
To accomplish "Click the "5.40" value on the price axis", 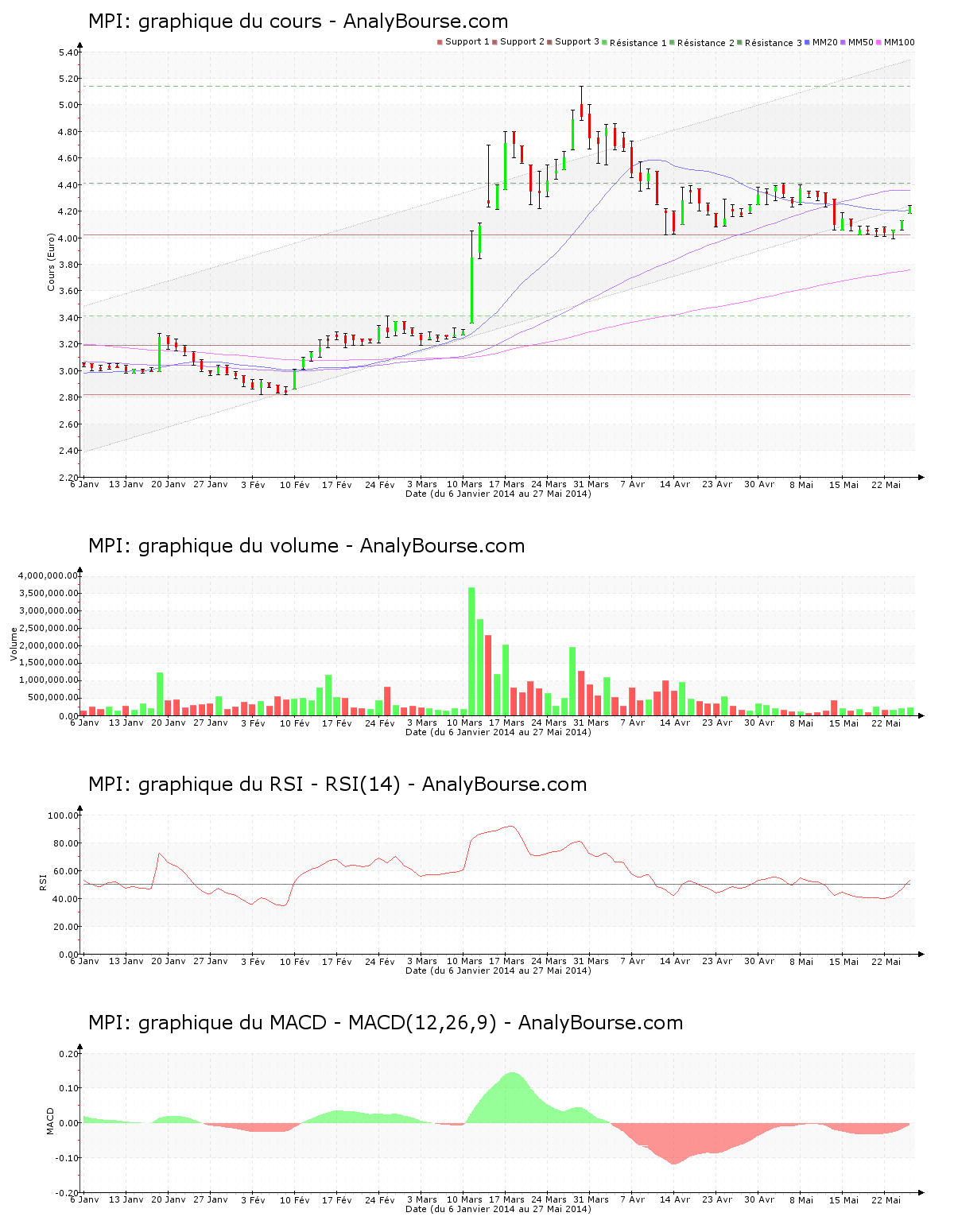I will [68, 52].
